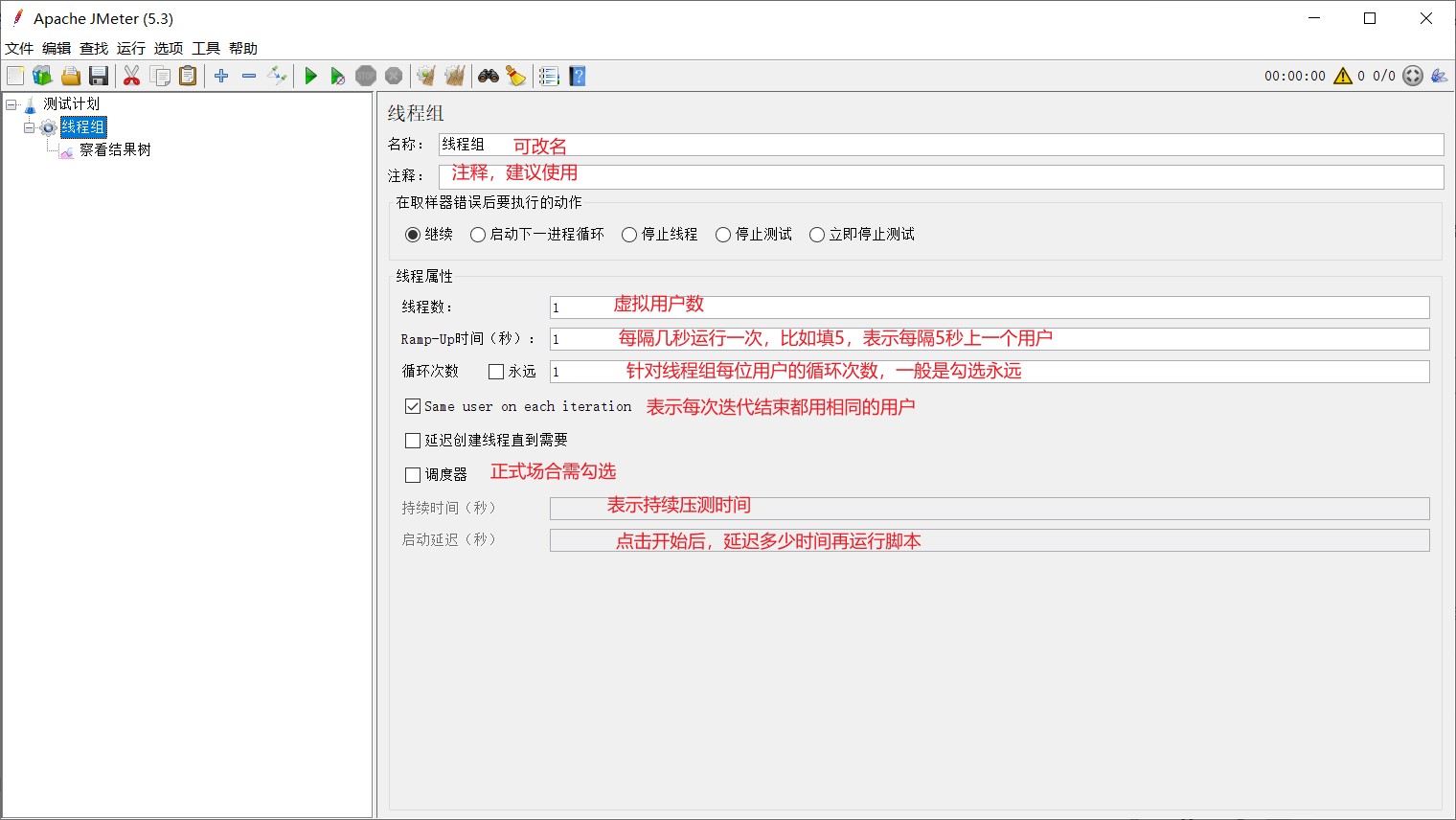Click the 在取样器错误后要执行的动作 label
This screenshot has height=820, width=1456.
point(489,203)
